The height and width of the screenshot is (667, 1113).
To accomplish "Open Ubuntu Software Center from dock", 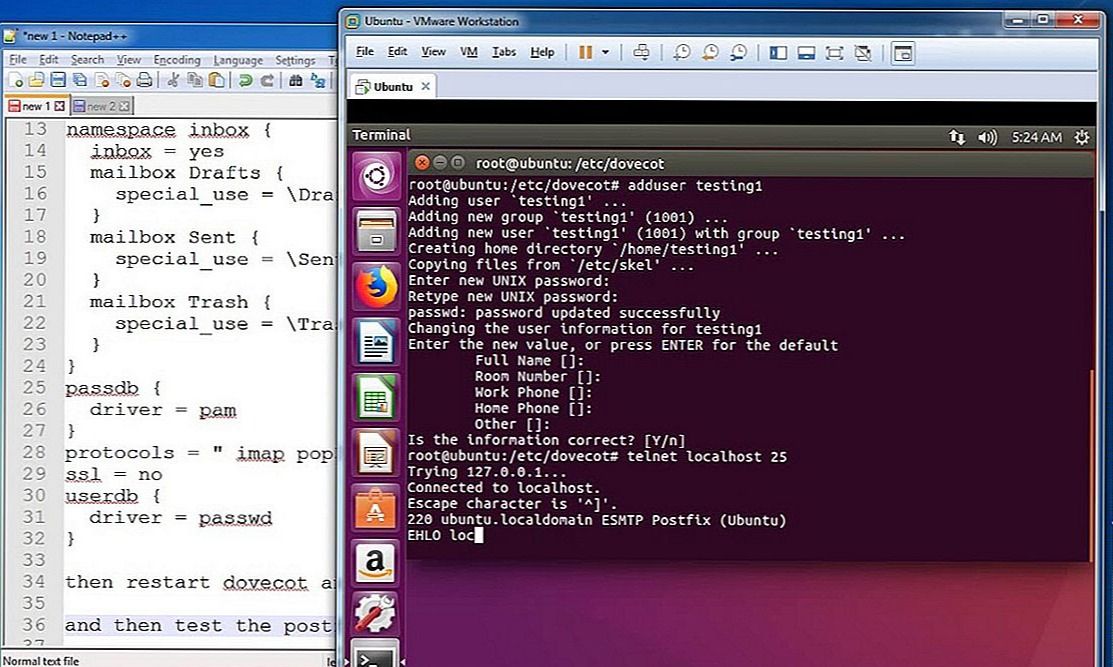I will 376,508.
